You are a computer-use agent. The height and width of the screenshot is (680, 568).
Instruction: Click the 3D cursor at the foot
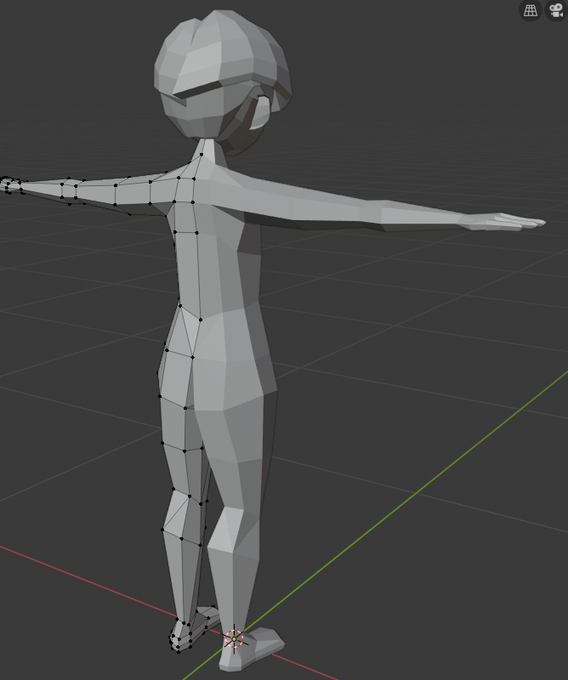(234, 639)
